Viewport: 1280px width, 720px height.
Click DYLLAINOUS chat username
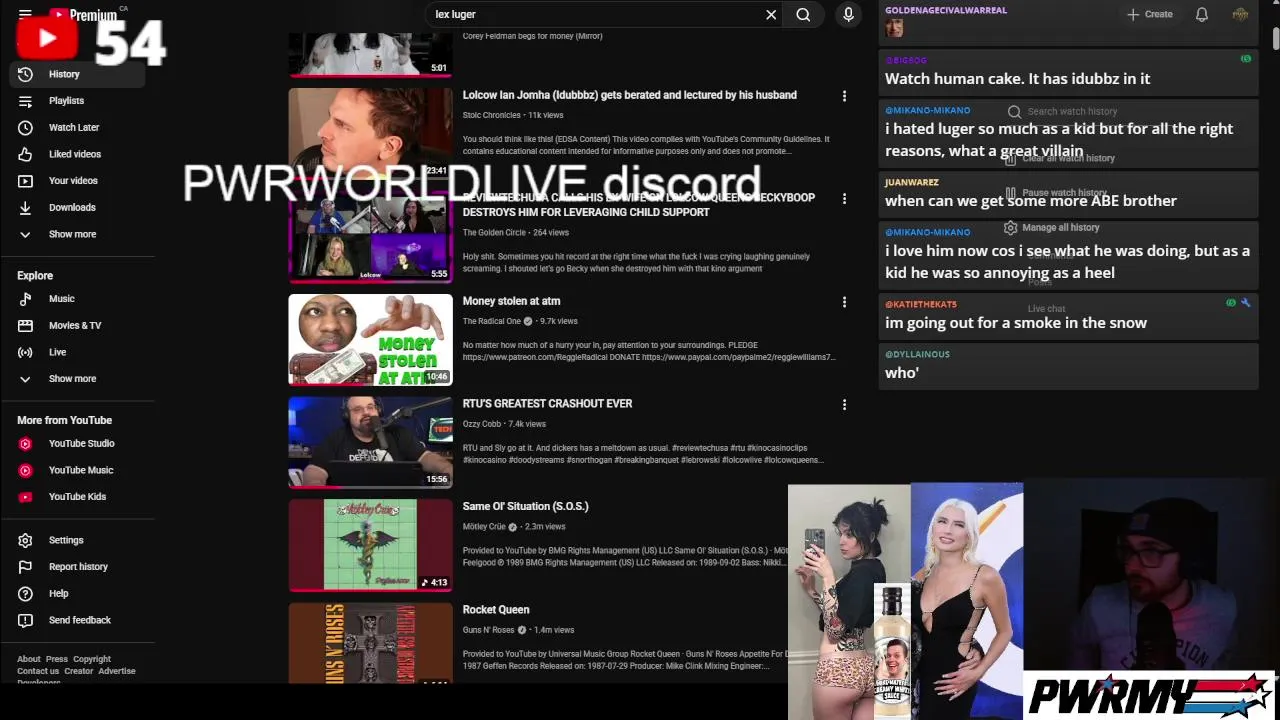(x=917, y=354)
